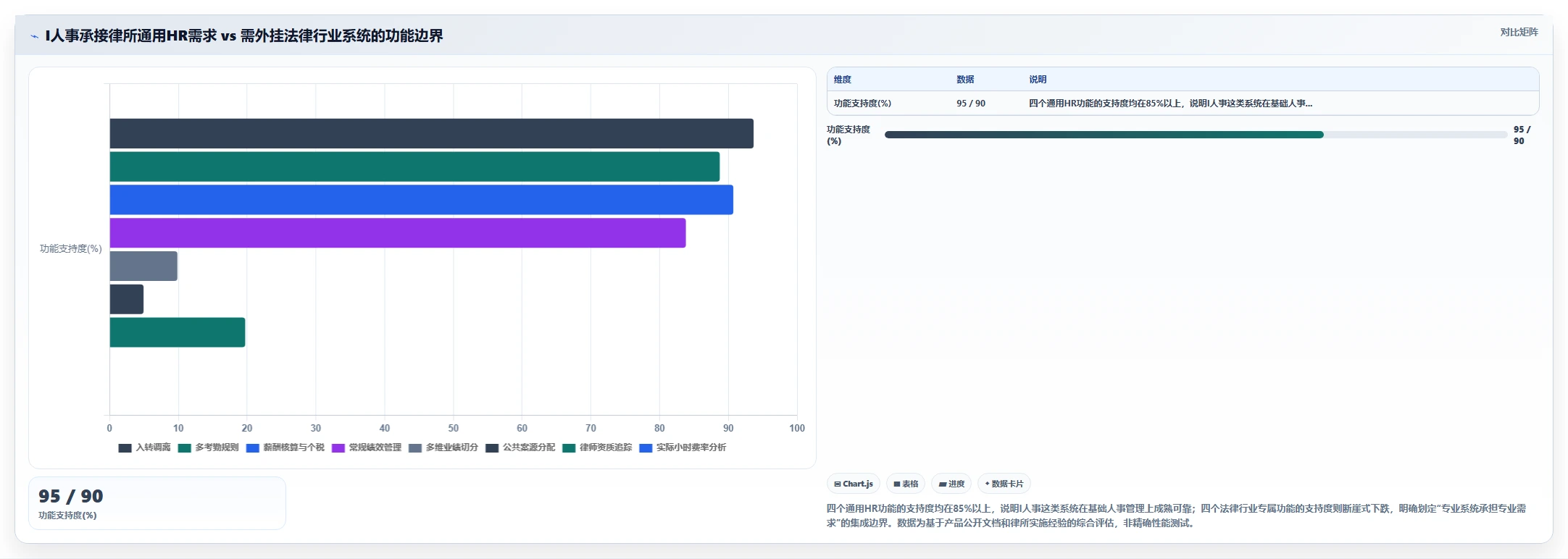Toggle the 入转调离 legend series
The width and height of the screenshot is (1568, 559).
click(145, 447)
